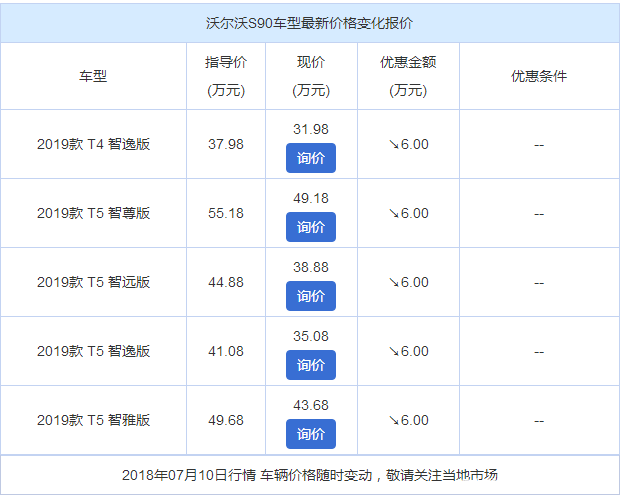Click guide price 55.18
Image resolution: width=620 pixels, height=496 pixels.
click(226, 213)
